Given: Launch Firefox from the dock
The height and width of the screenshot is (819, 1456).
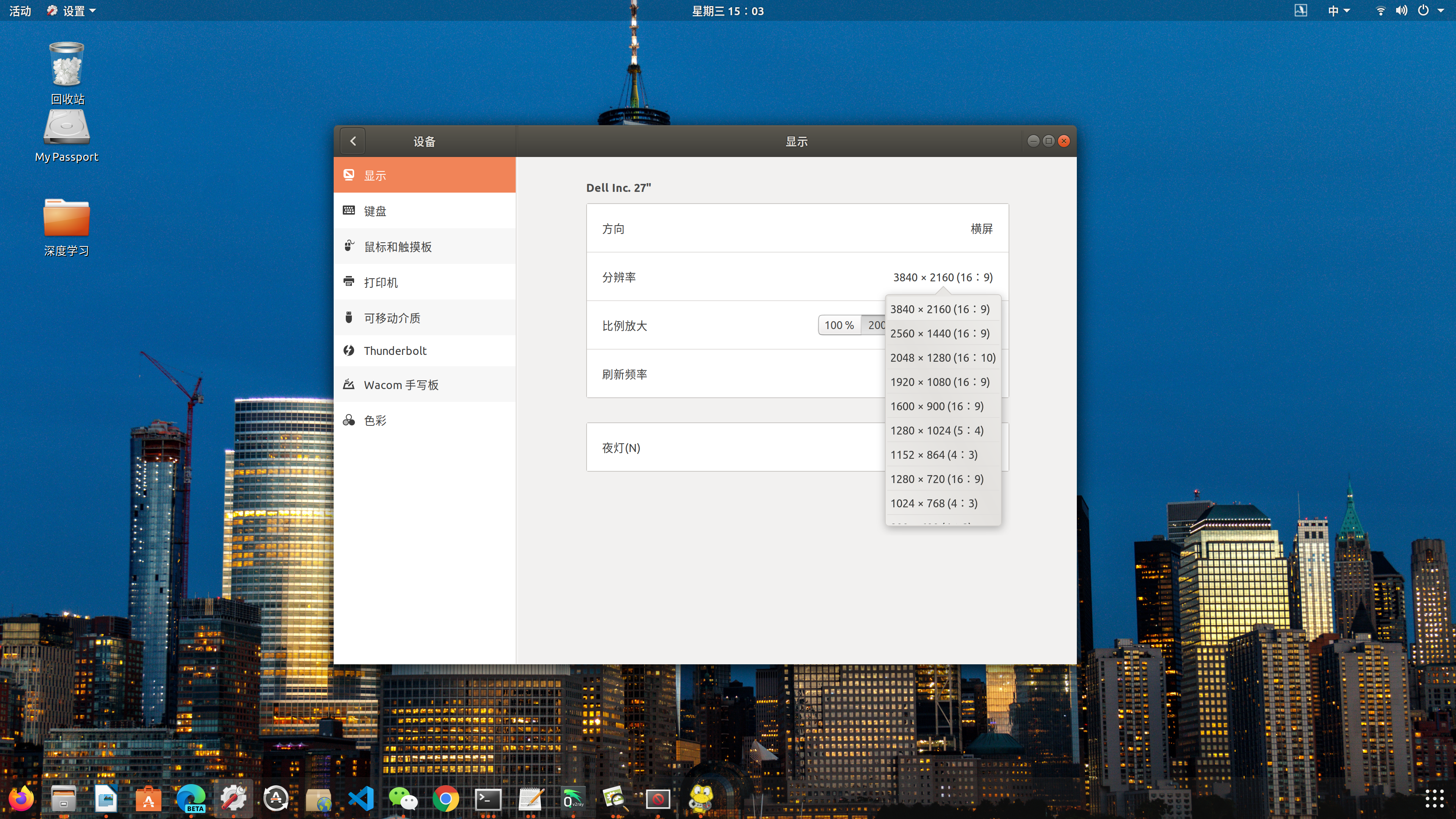Looking at the screenshot, I should (x=22, y=799).
